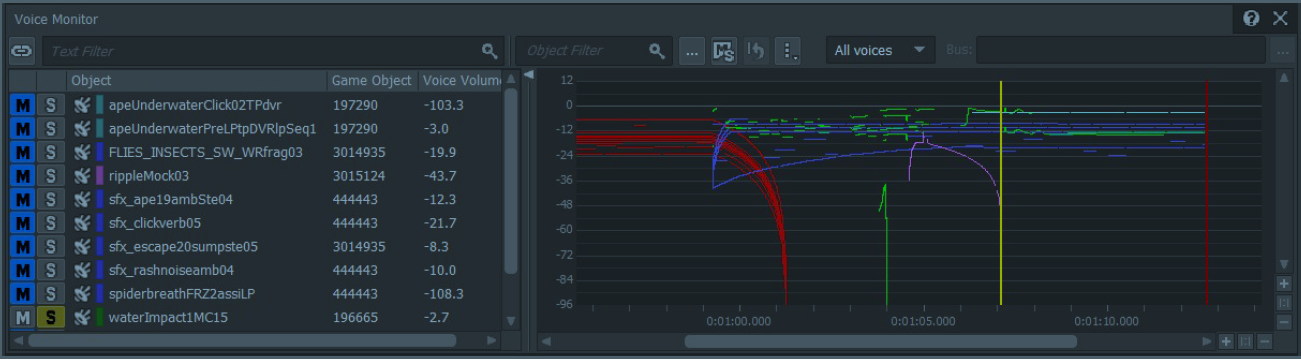Viewport: 1301px width, 360px height.
Task: Sort by the Game Object column header
Action: [x=372, y=80]
